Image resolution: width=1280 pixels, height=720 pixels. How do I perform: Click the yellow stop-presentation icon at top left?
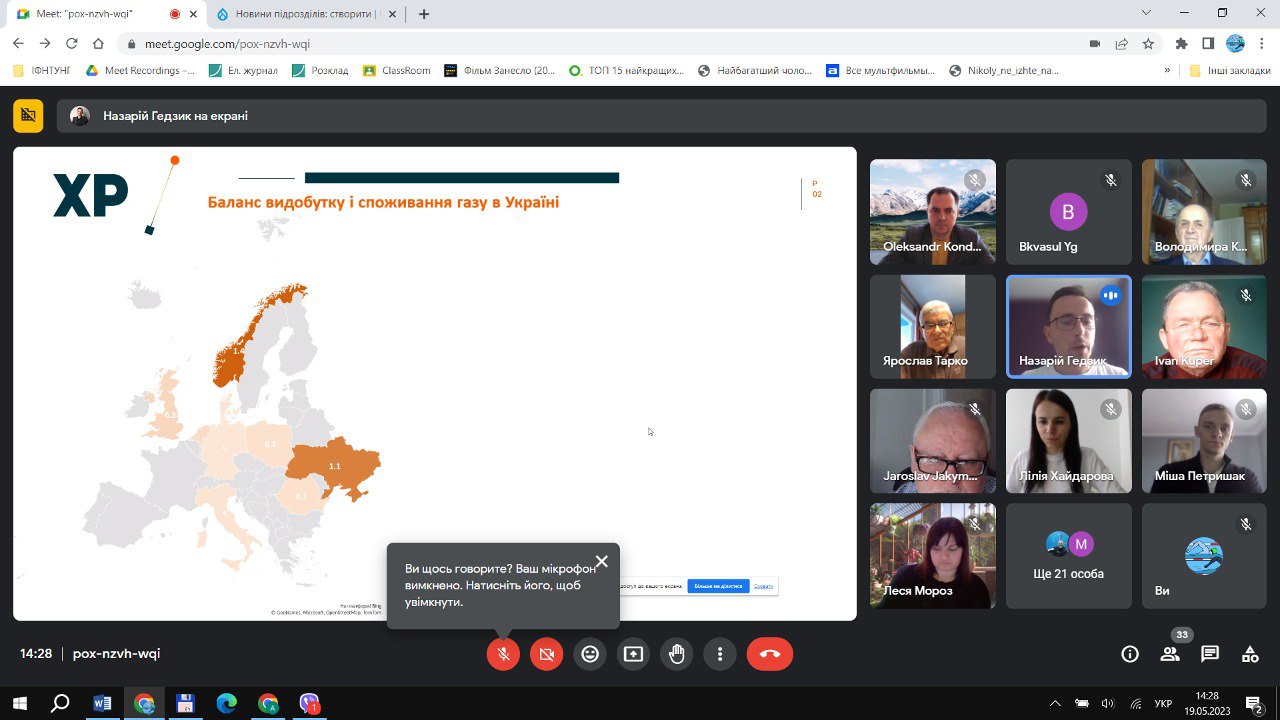pos(28,116)
